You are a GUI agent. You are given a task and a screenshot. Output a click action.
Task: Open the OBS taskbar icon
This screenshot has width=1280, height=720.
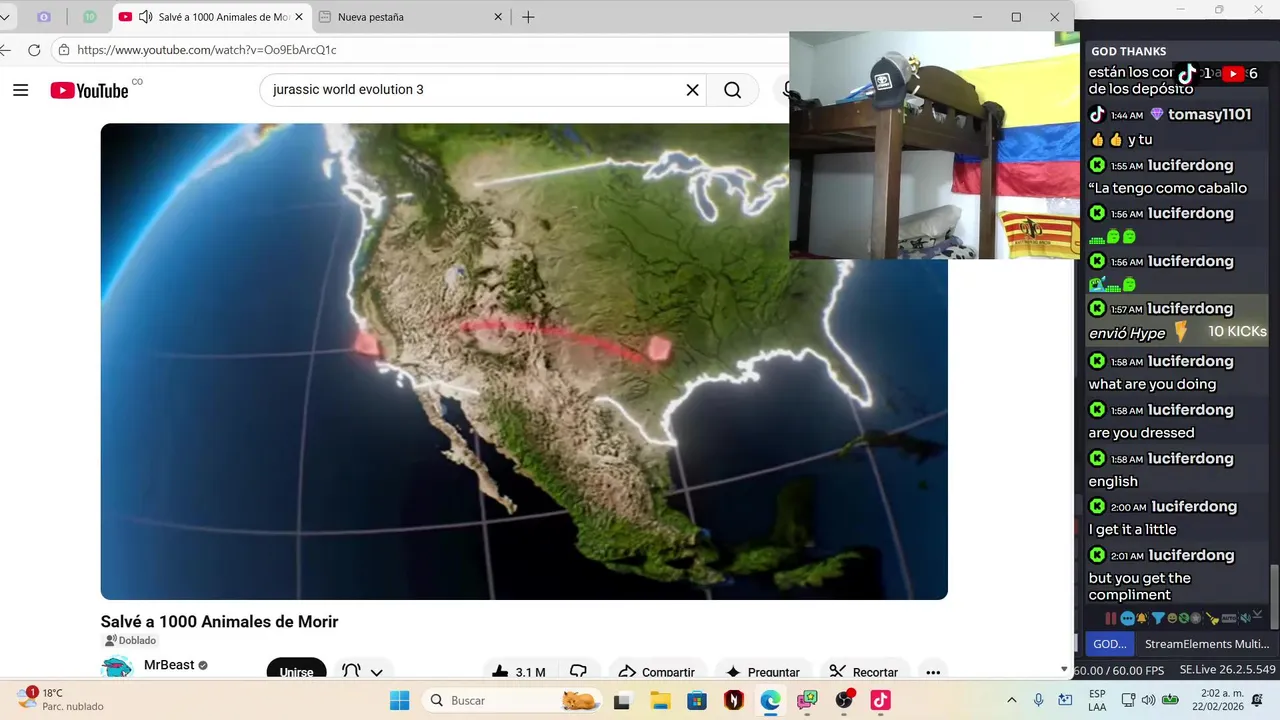(x=844, y=700)
